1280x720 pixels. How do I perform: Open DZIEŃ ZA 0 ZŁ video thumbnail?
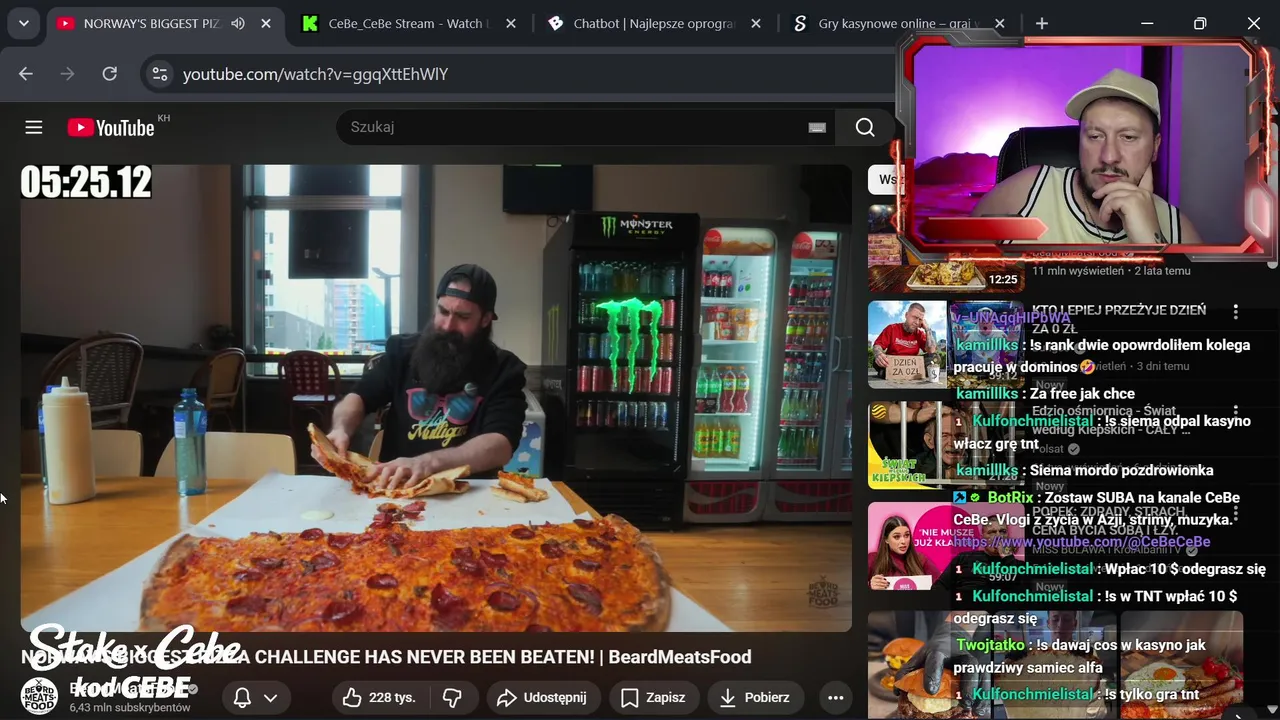pyautogui.click(x=946, y=345)
